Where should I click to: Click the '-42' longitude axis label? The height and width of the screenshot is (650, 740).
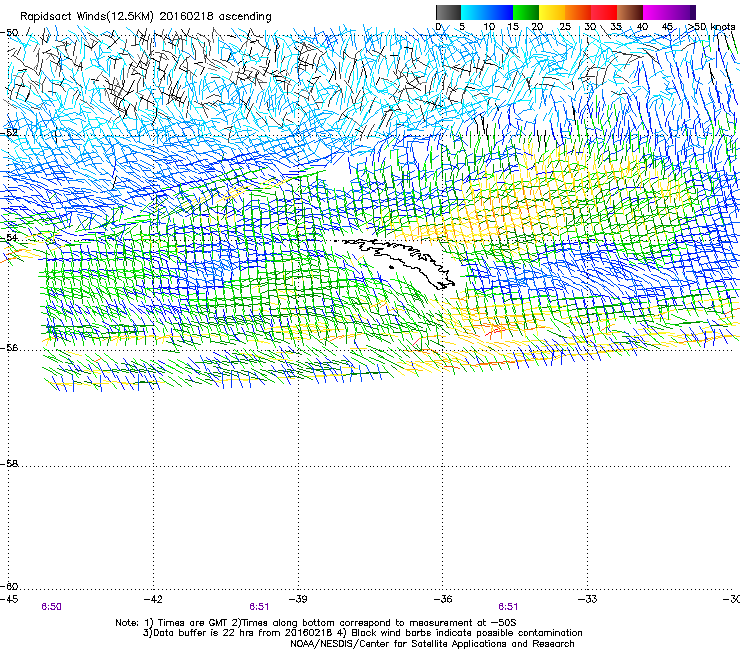153,599
